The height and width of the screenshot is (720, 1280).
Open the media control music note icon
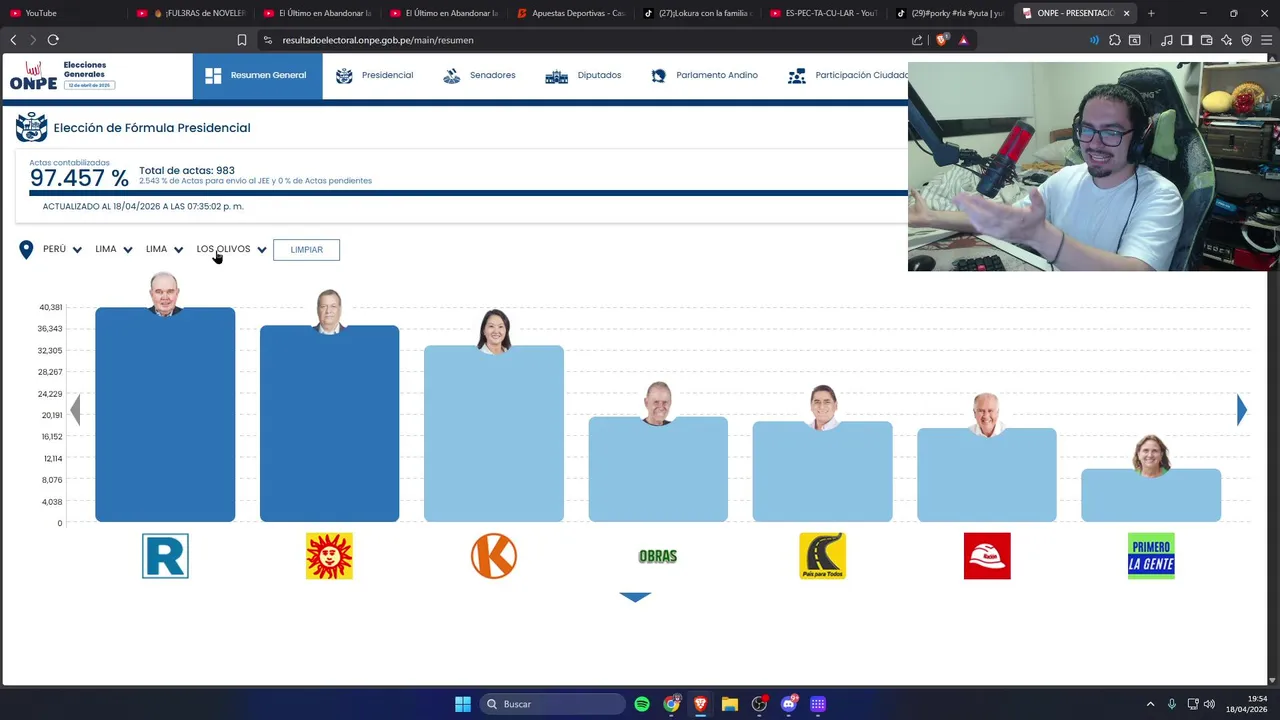coord(1167,40)
